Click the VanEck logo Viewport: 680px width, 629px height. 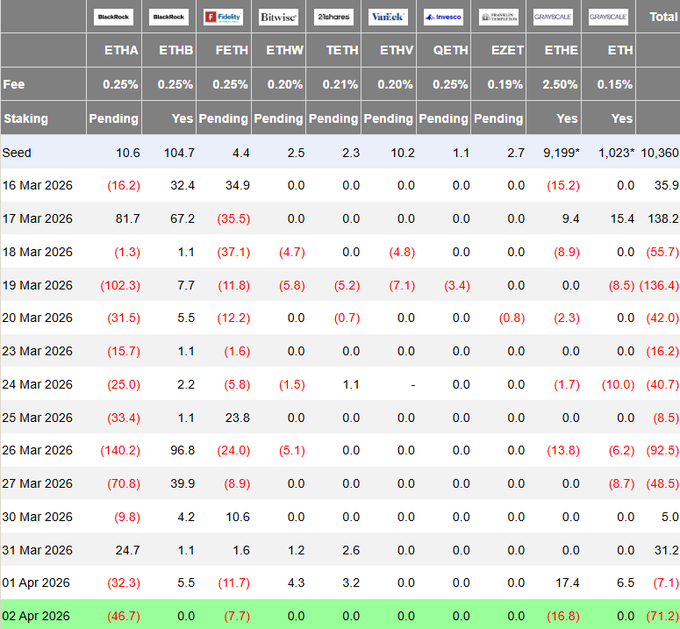388,17
